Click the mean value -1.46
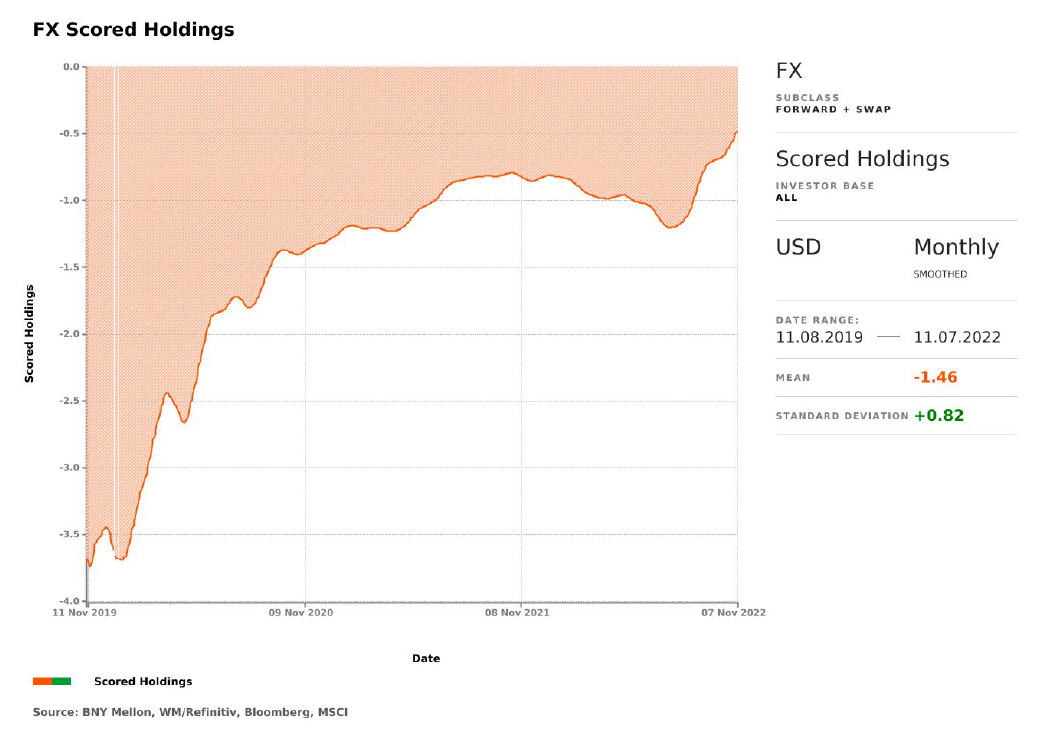 coord(935,377)
